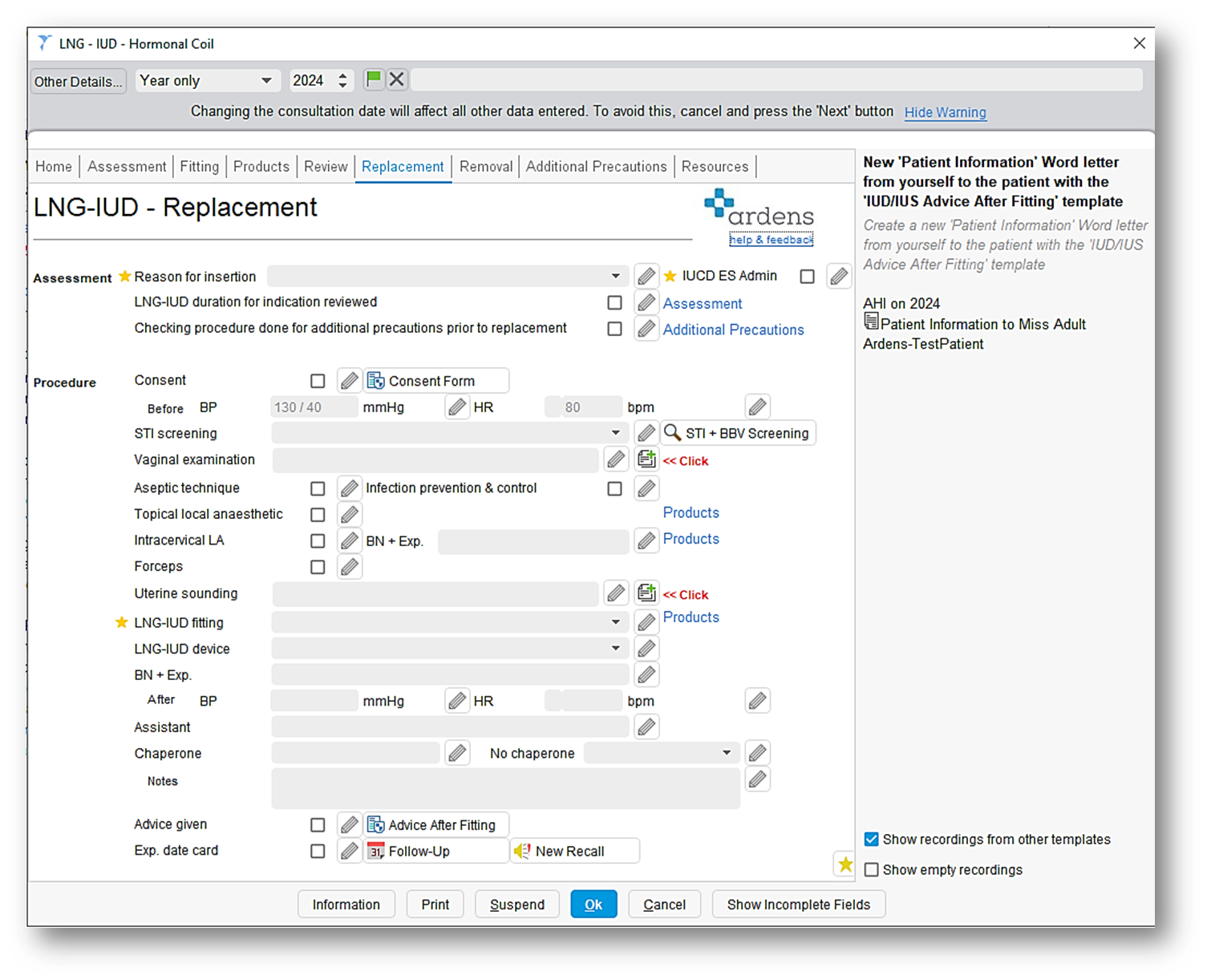This screenshot has height=980, width=1207.
Task: Click pencil icon next to IUCD ES Admin checkbox
Action: 839,276
